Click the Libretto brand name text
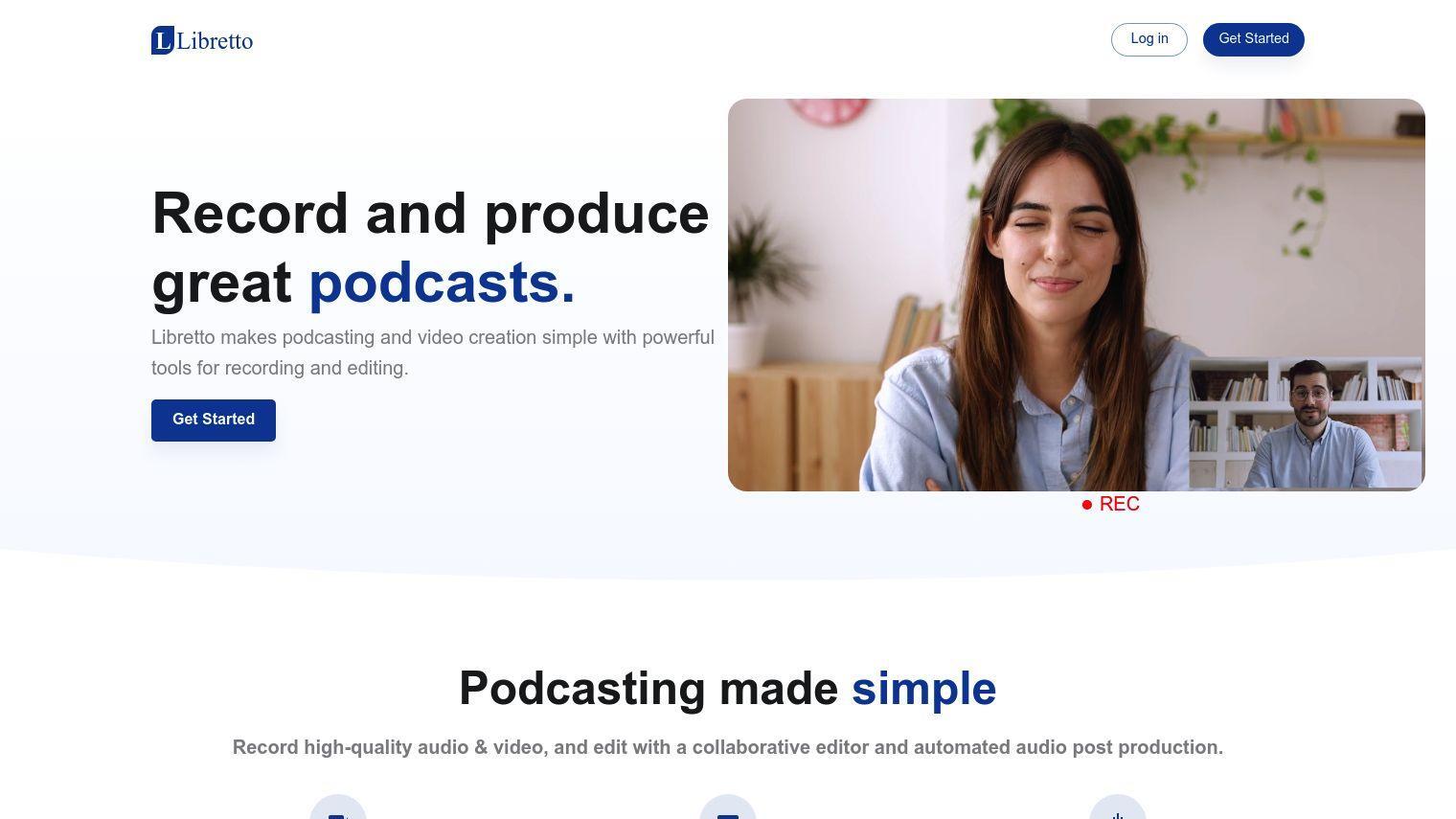 [x=215, y=41]
